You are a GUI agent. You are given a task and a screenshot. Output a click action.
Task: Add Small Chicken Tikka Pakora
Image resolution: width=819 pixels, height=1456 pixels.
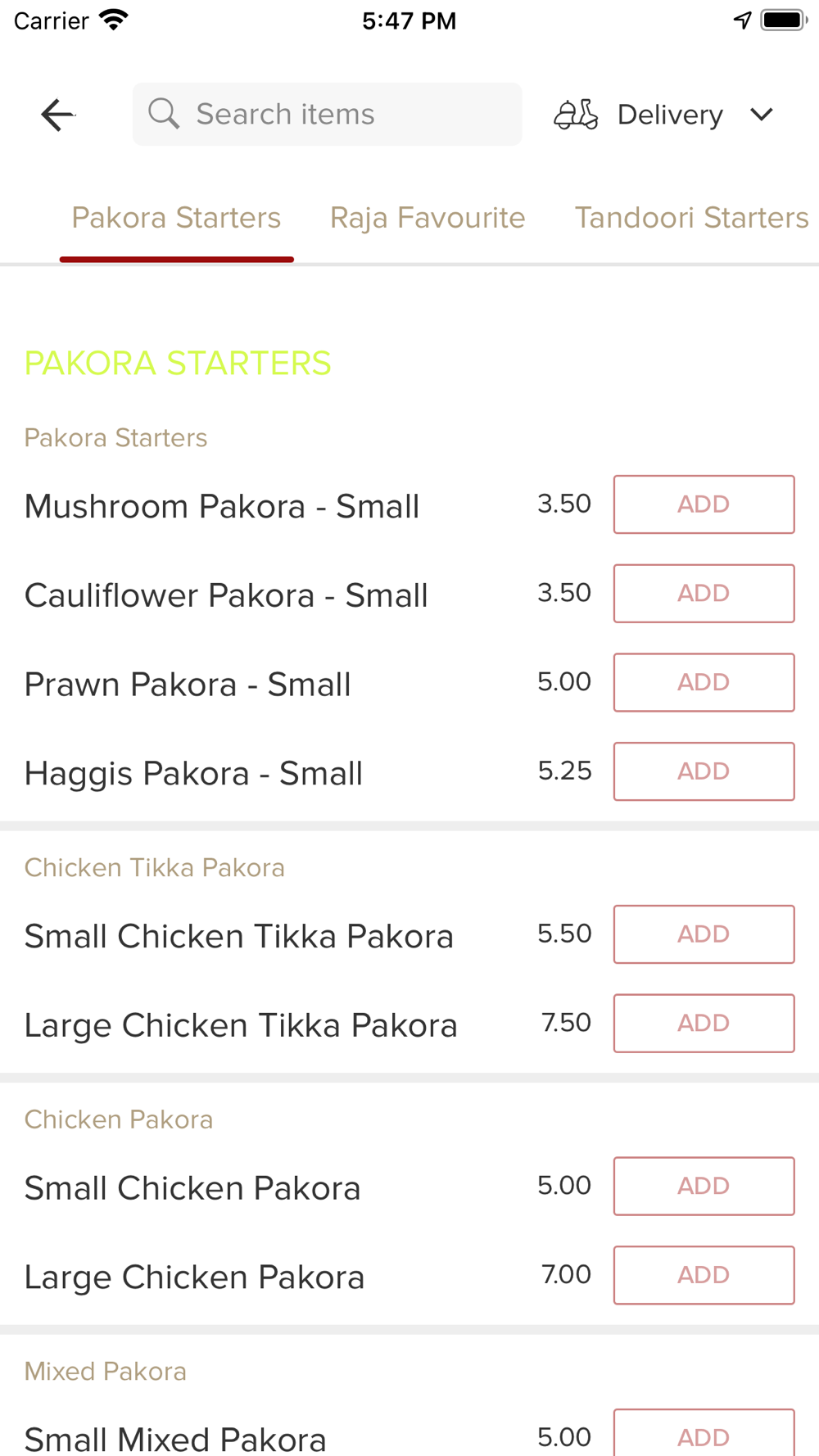(x=704, y=934)
